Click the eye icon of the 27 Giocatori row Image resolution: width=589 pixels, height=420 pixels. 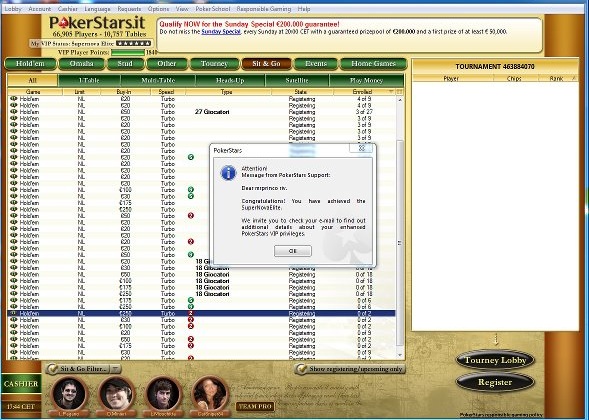pyautogui.click(x=14, y=112)
